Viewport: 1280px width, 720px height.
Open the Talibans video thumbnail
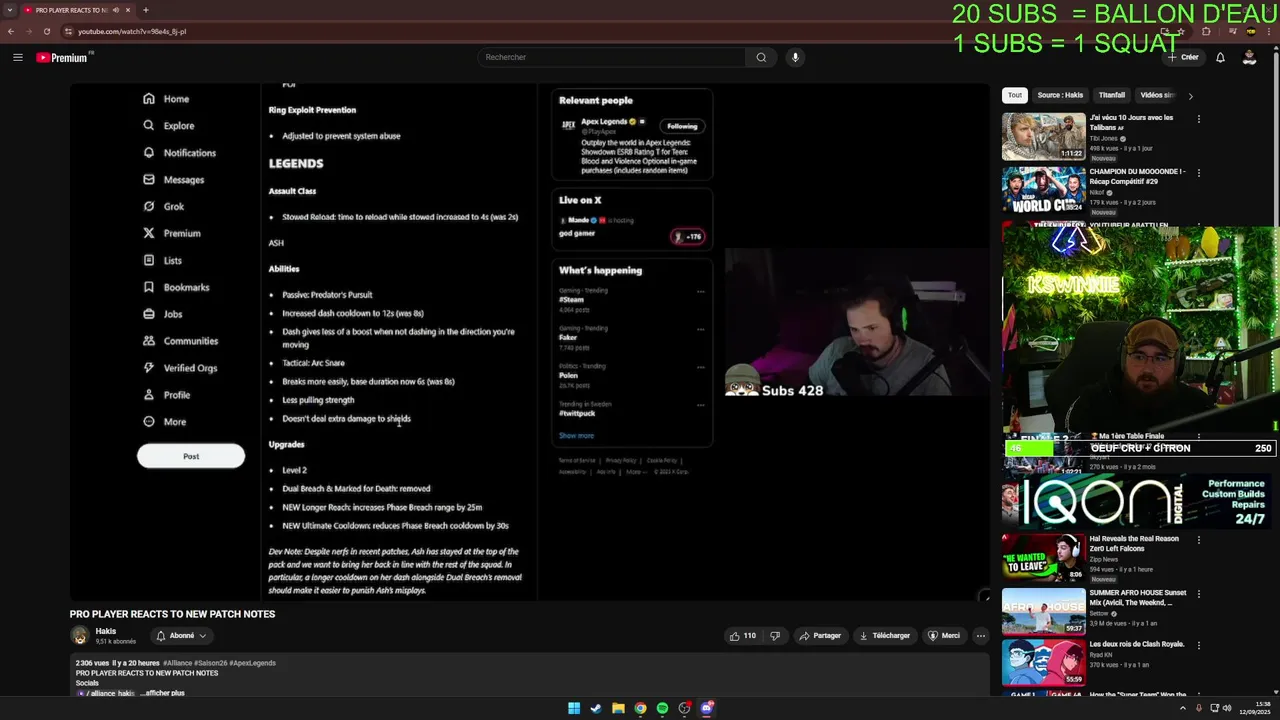pos(1044,136)
